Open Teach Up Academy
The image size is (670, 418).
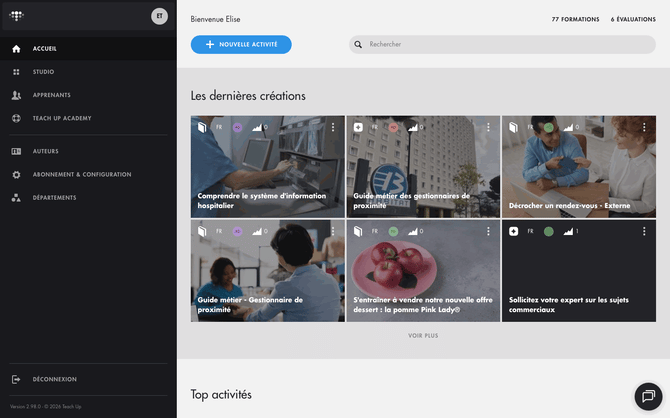(88, 118)
